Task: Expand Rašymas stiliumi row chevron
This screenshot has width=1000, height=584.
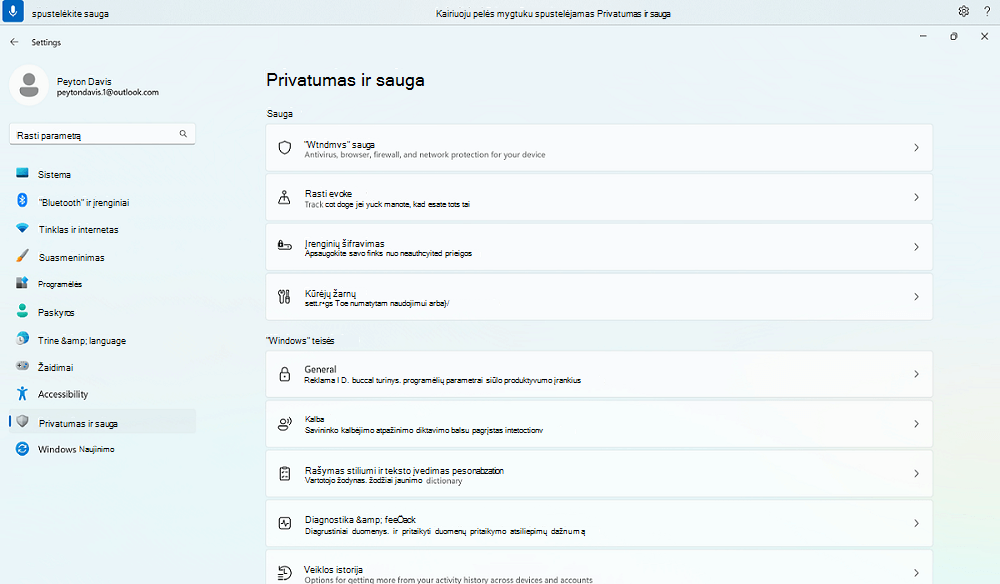Action: pos(916,474)
